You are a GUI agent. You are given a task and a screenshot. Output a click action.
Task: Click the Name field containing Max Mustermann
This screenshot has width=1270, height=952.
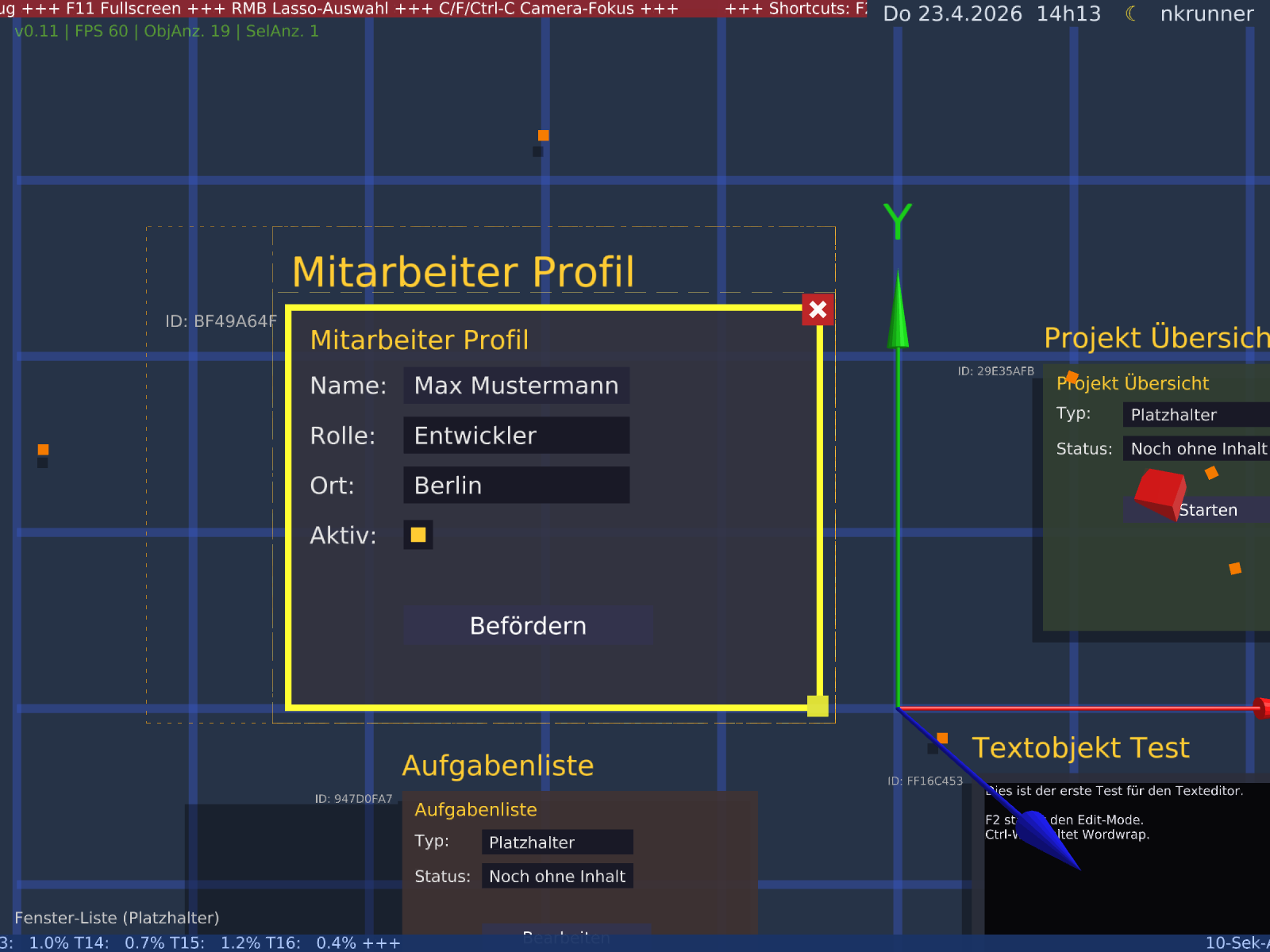click(x=516, y=386)
